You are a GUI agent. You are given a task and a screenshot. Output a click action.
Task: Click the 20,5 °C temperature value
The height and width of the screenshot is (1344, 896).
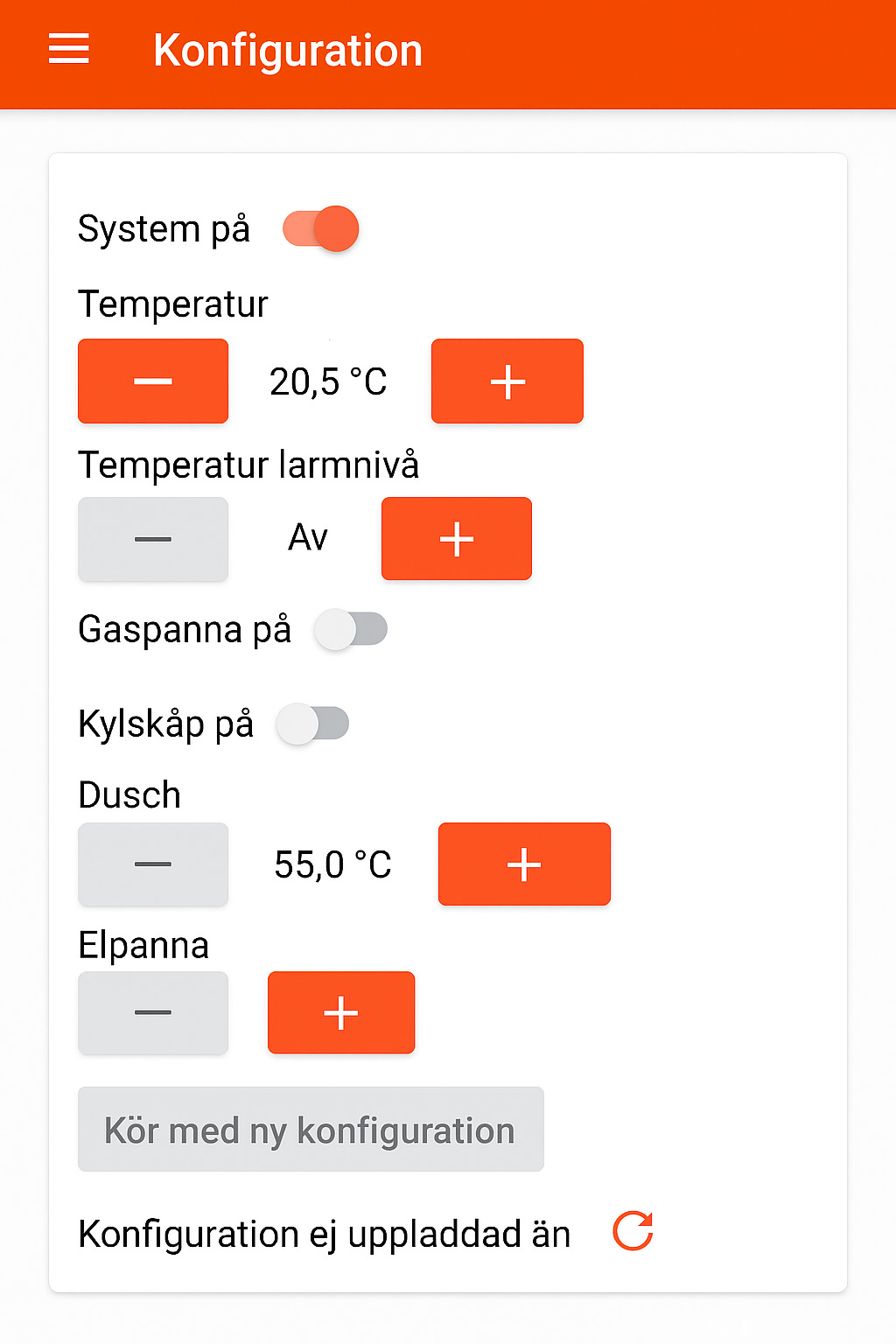(328, 382)
